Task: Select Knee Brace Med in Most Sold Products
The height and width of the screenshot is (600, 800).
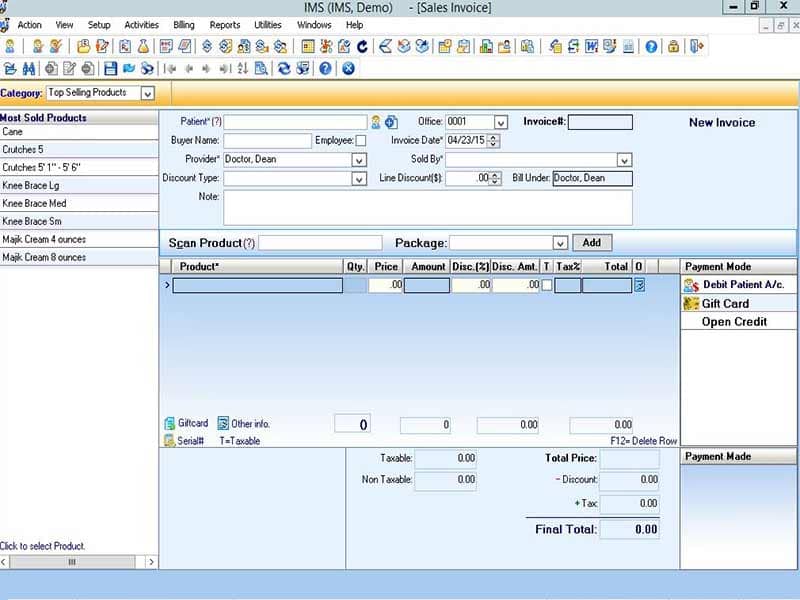Action: 79,203
